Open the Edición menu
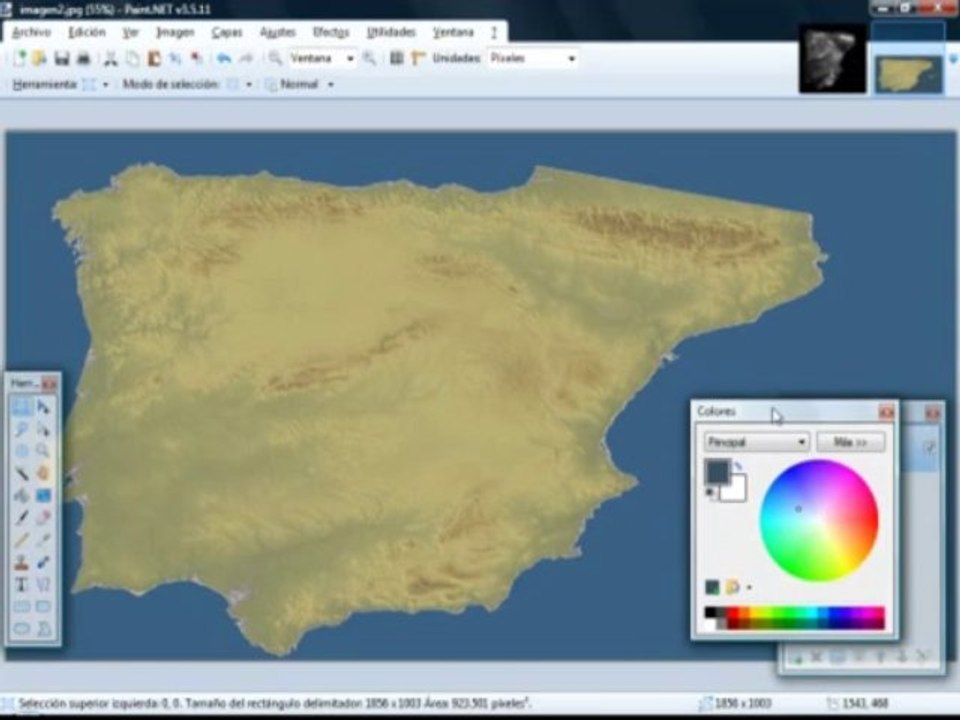 86,32
